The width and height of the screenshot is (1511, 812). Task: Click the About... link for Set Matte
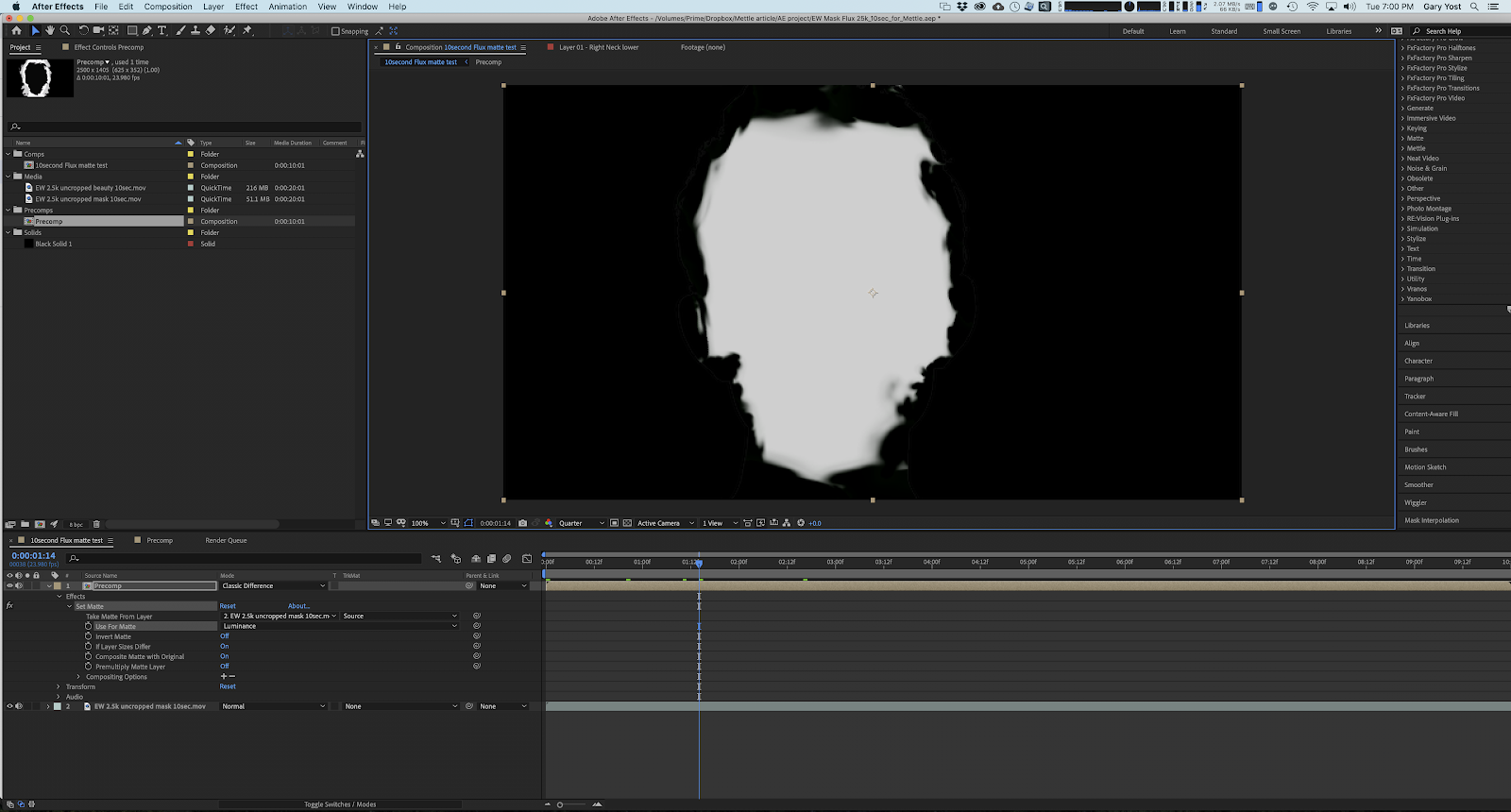coord(298,606)
